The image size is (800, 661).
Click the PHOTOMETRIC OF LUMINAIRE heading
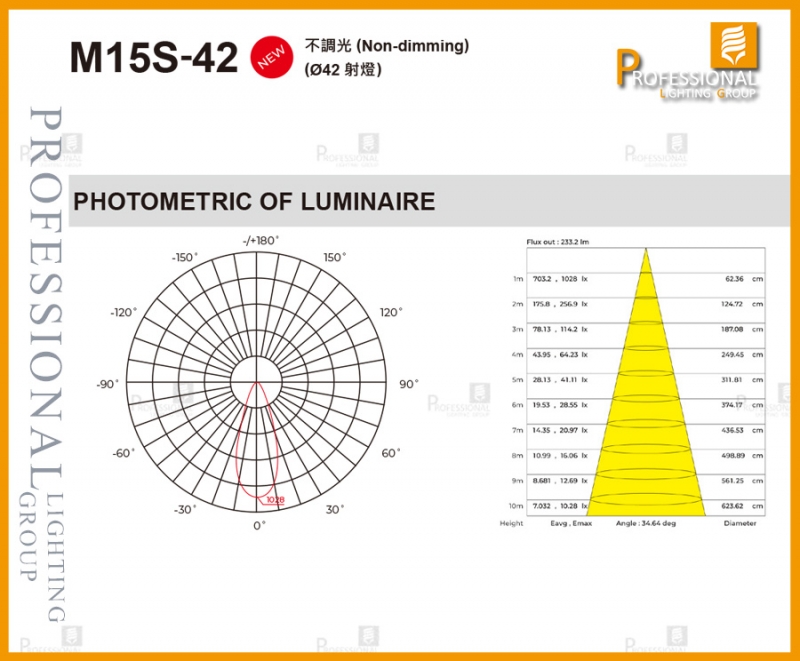pyautogui.click(x=255, y=201)
